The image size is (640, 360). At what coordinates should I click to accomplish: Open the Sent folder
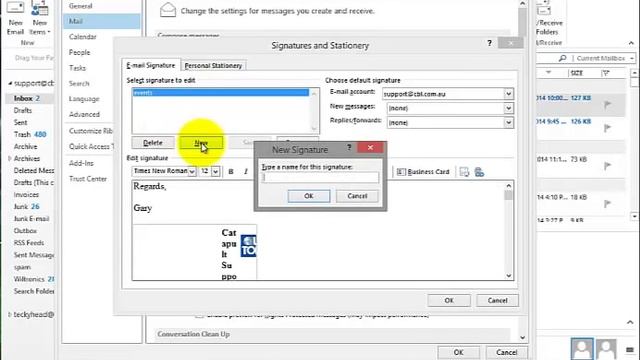[x=20, y=122]
